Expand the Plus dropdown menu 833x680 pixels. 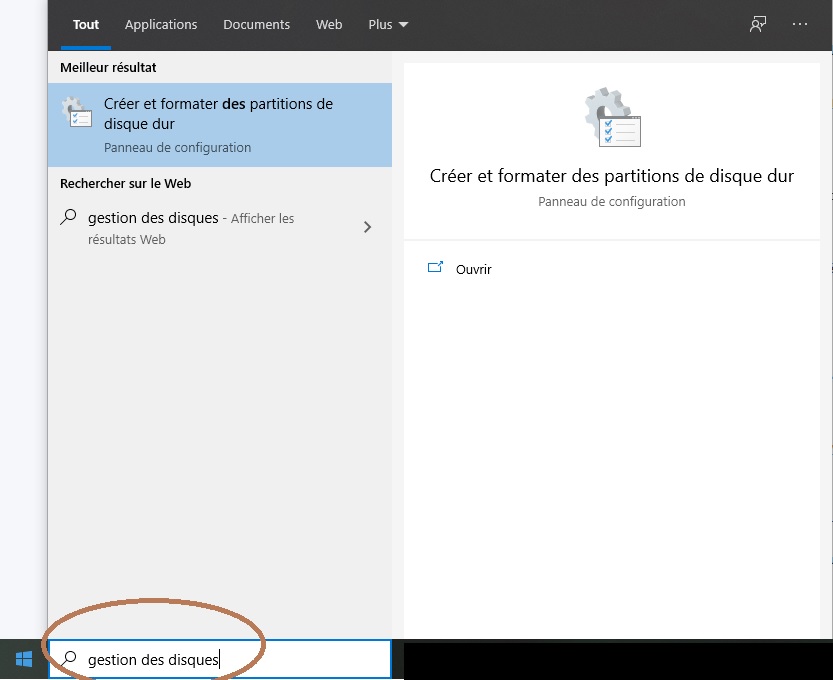coord(388,24)
